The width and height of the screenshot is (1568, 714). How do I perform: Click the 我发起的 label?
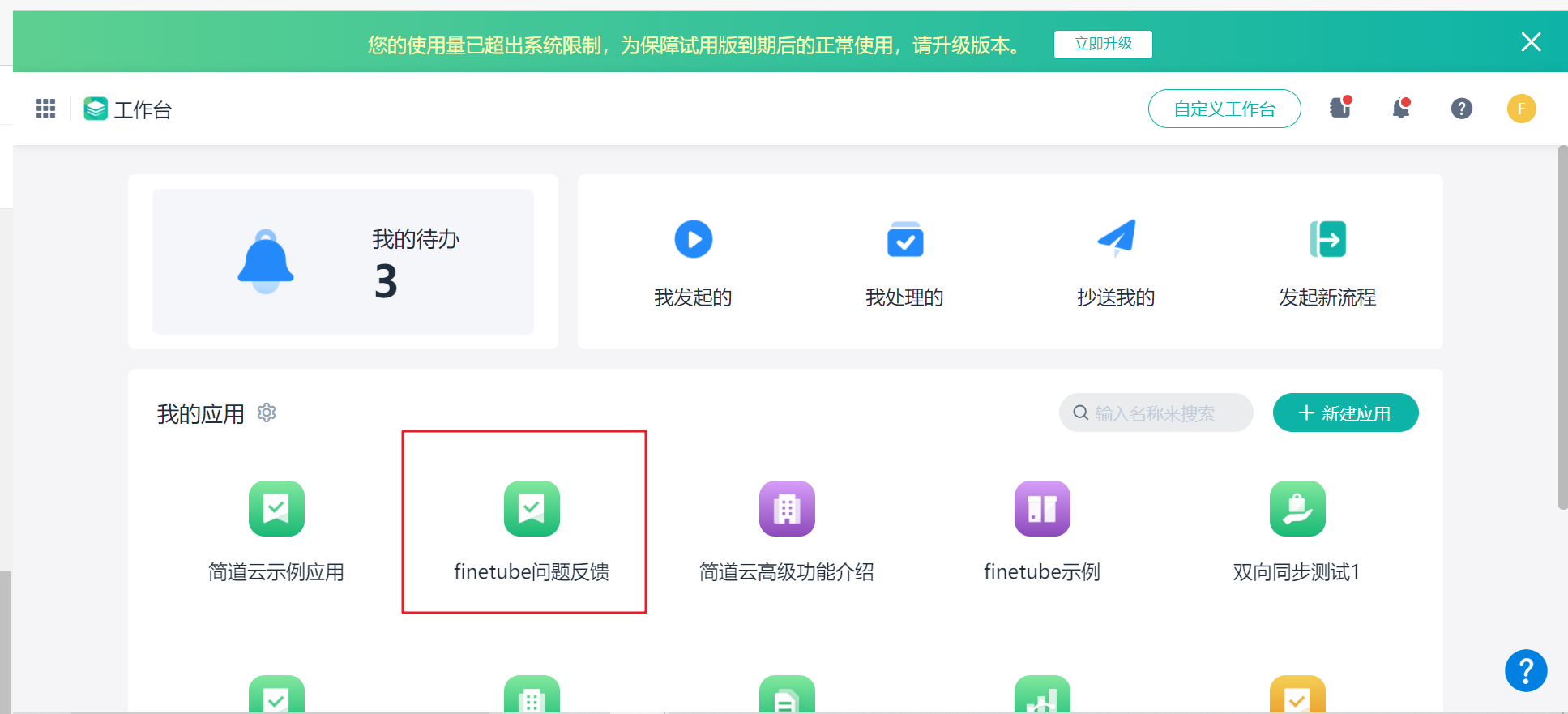[694, 297]
